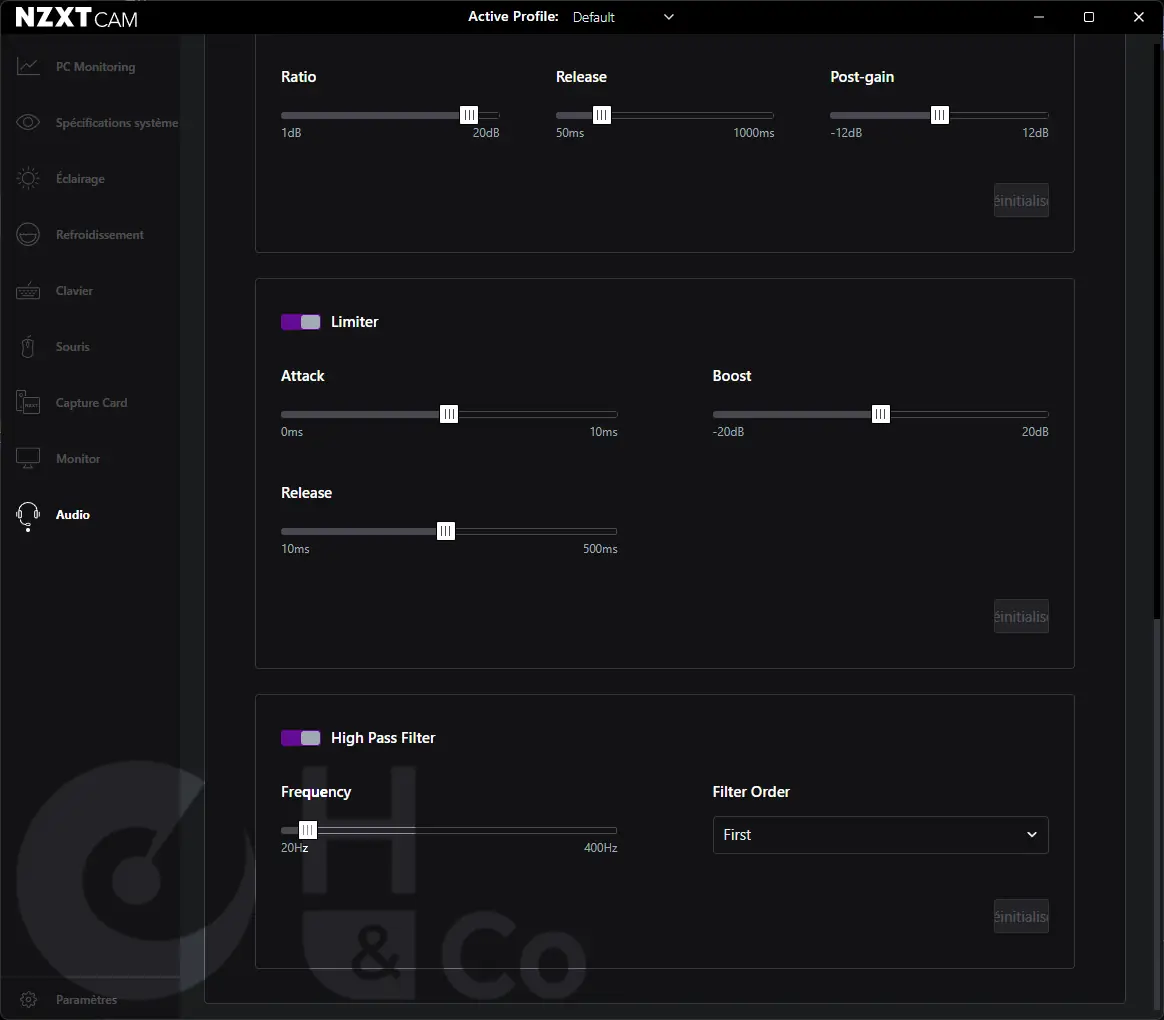1164x1020 pixels.
Task: Click the Limiter Release slider handle
Action: [x=445, y=532]
